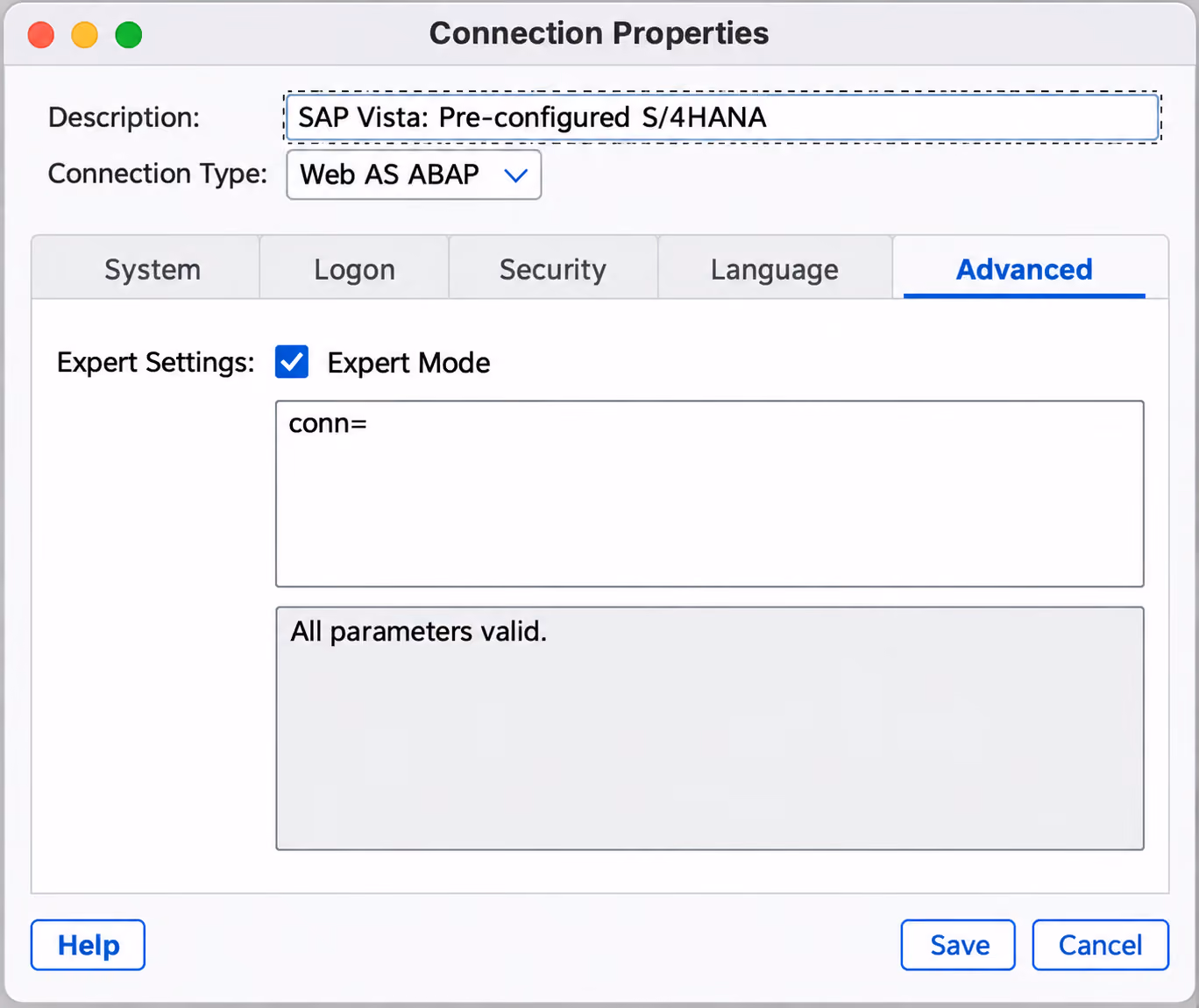Click the green zoom window button
The height and width of the screenshot is (1008, 1199).
tap(129, 35)
